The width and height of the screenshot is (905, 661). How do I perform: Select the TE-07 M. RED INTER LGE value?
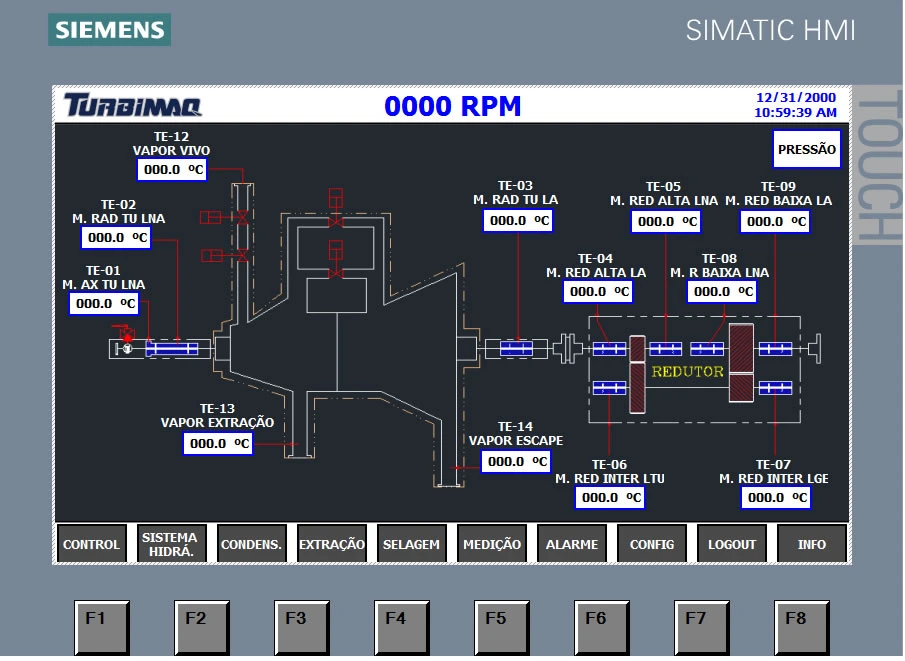776,497
